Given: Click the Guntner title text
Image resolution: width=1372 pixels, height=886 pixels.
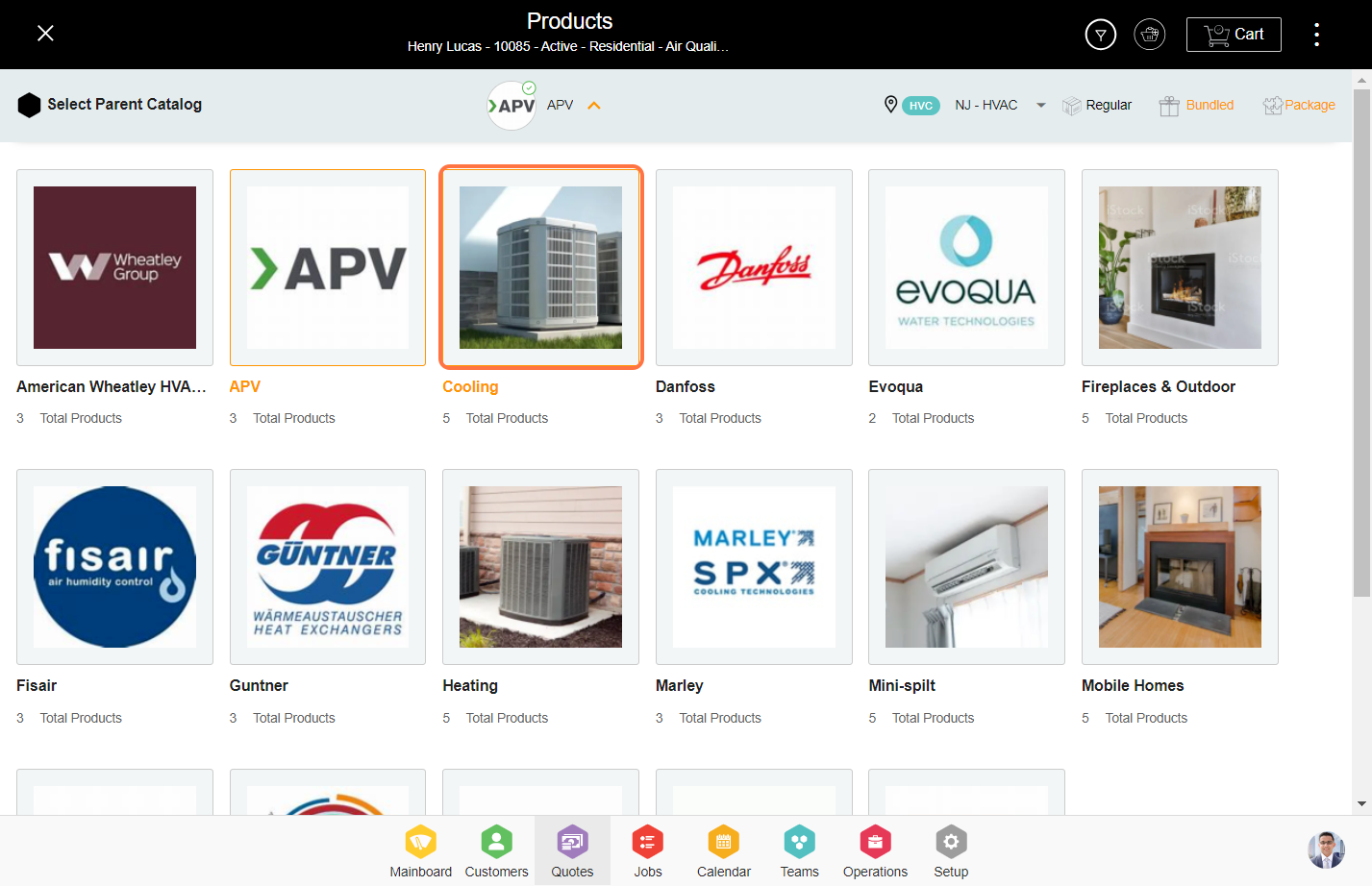Looking at the screenshot, I should pyautogui.click(x=259, y=685).
